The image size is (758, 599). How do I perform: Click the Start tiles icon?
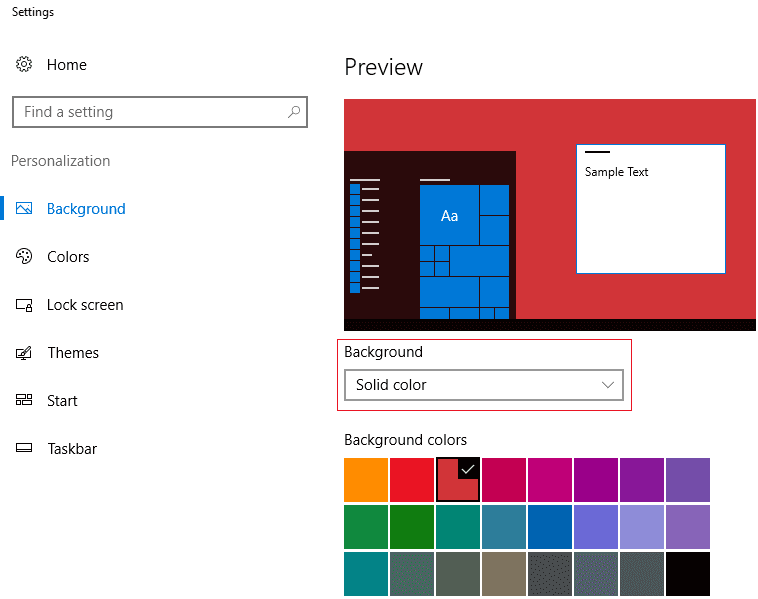(x=24, y=400)
